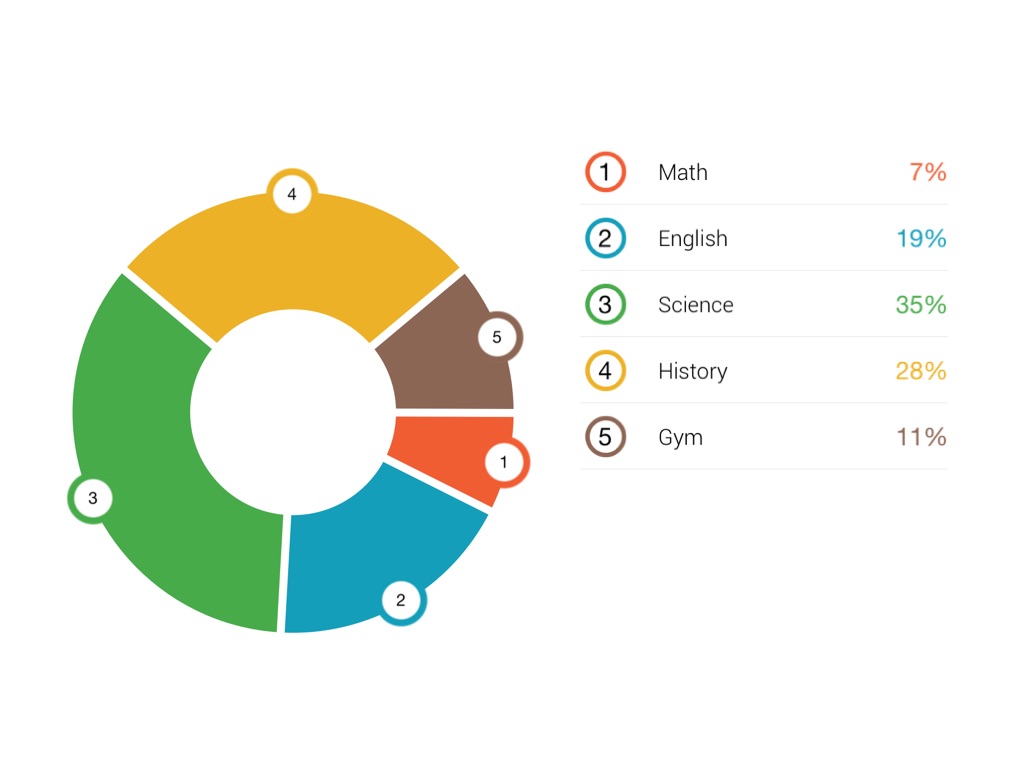Click the English legend label
Image resolution: width=1024 pixels, height=768 pixels.
[x=693, y=238]
